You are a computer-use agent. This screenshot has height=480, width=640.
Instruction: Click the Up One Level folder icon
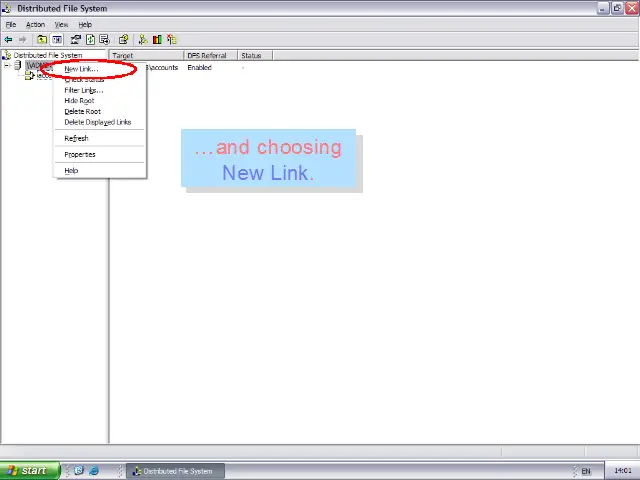click(42, 40)
